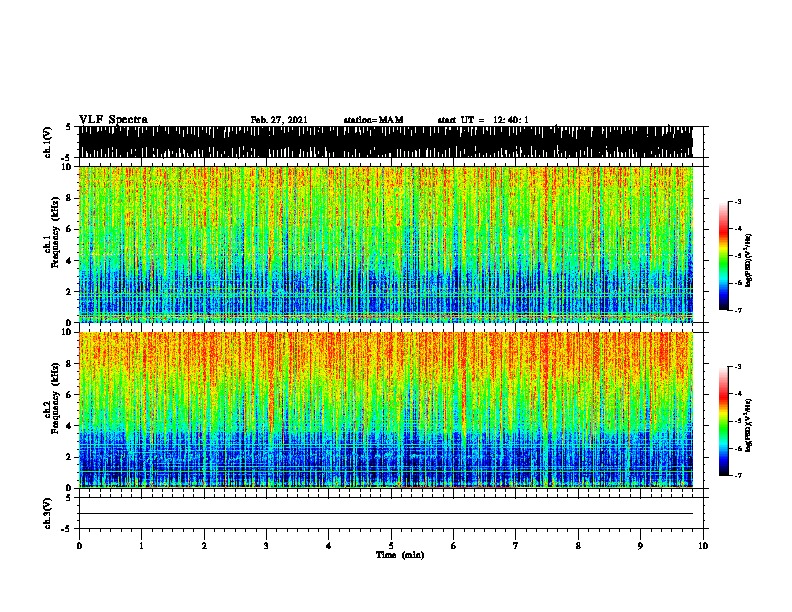Click the ch.1(V) waveform amplitude panel
Image resolution: width=792 pixels, height=612 pixels.
[385, 142]
